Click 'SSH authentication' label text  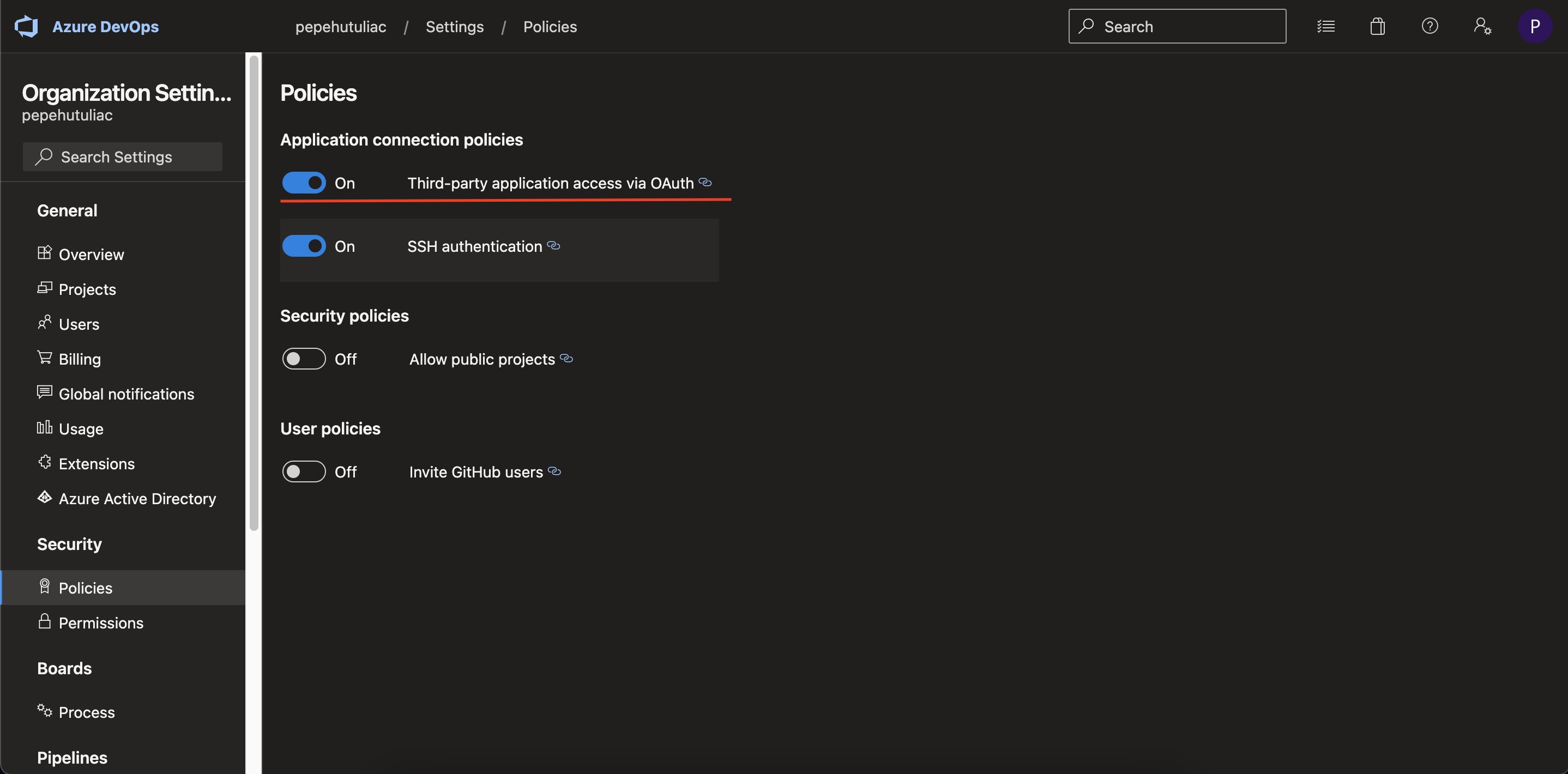(x=474, y=246)
